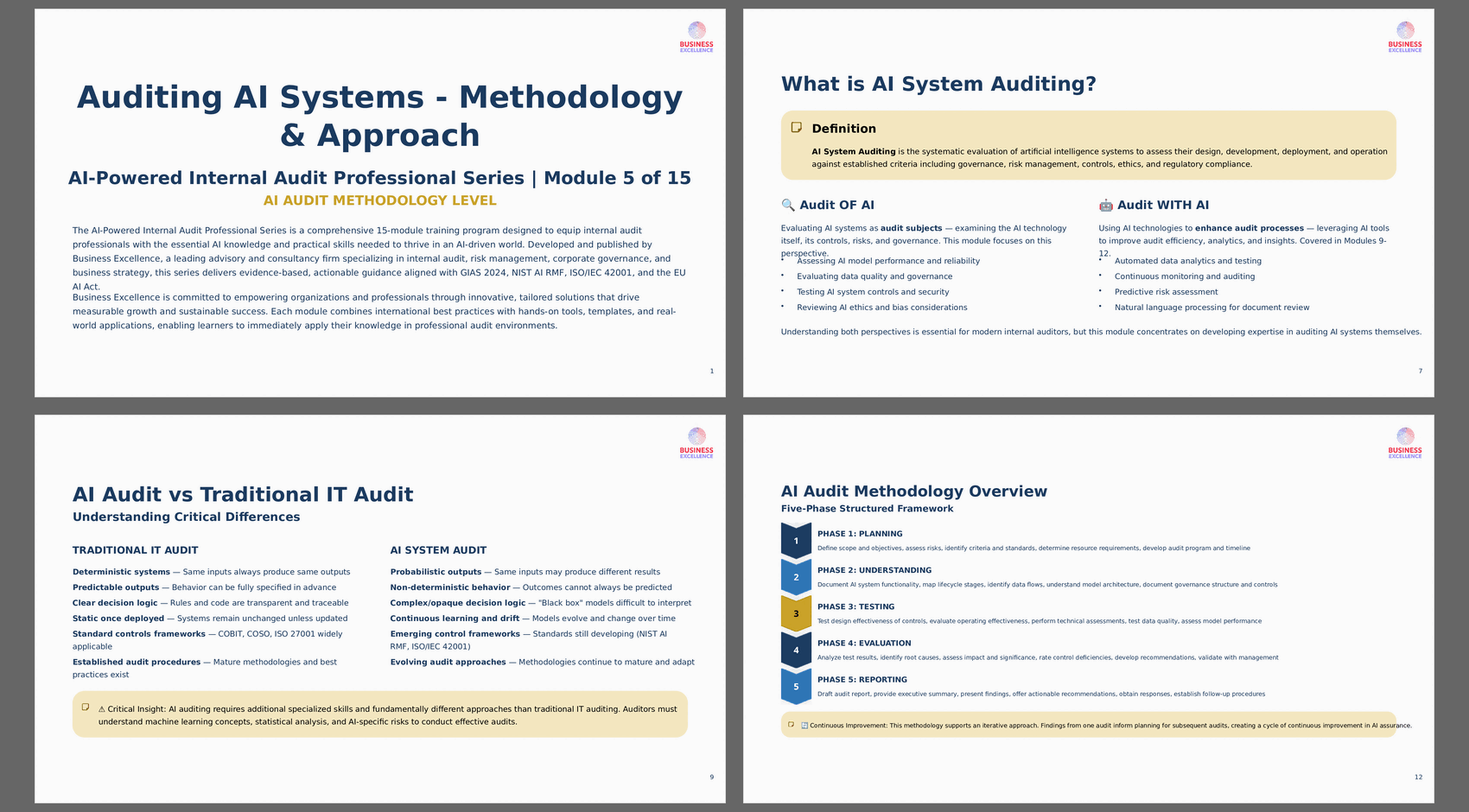Screen dimensions: 1469x812
Task: Open the AI Audit vs Traditional IT Audit slide
Action: tap(380, 609)
